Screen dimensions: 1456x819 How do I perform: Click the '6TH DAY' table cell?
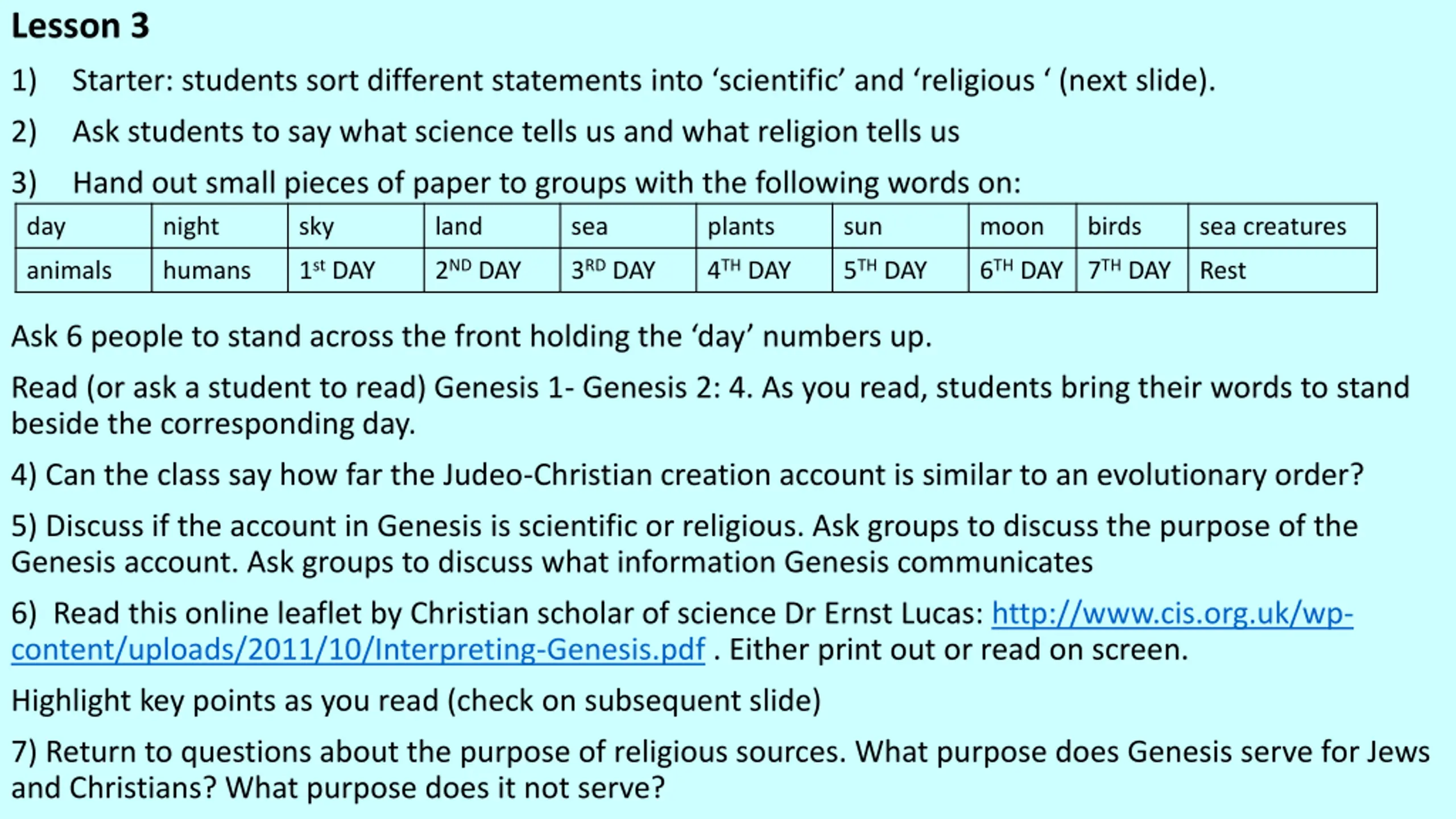(x=1023, y=270)
